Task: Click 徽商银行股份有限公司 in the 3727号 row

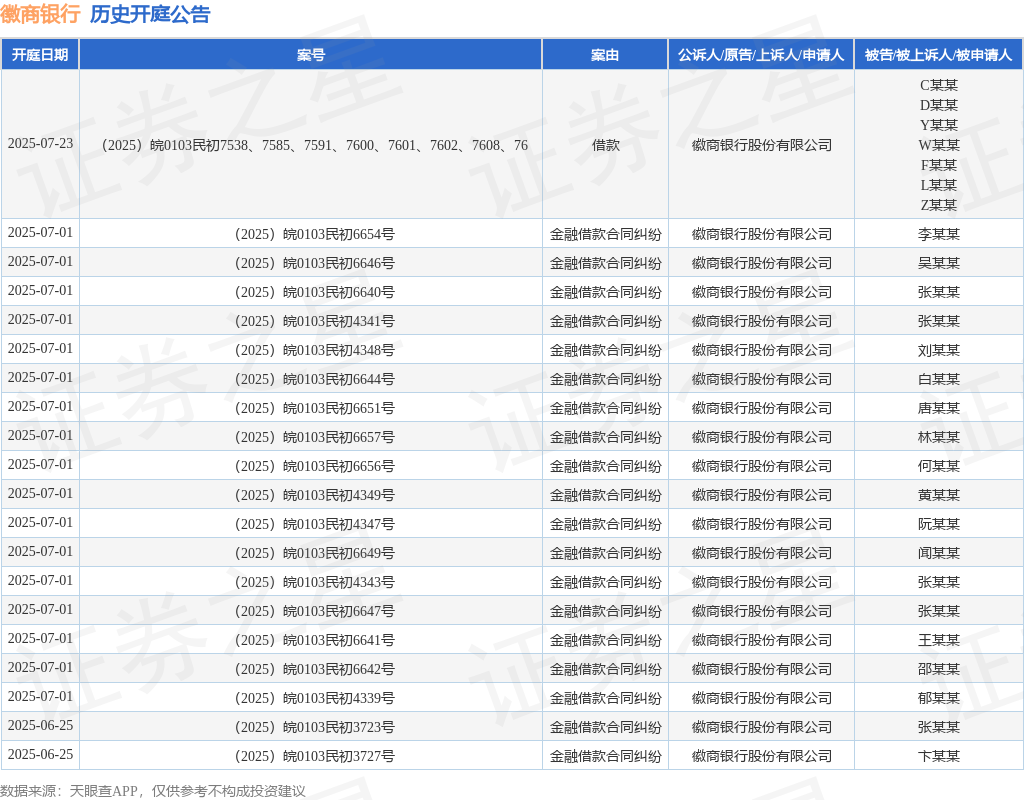Action: 761,756
